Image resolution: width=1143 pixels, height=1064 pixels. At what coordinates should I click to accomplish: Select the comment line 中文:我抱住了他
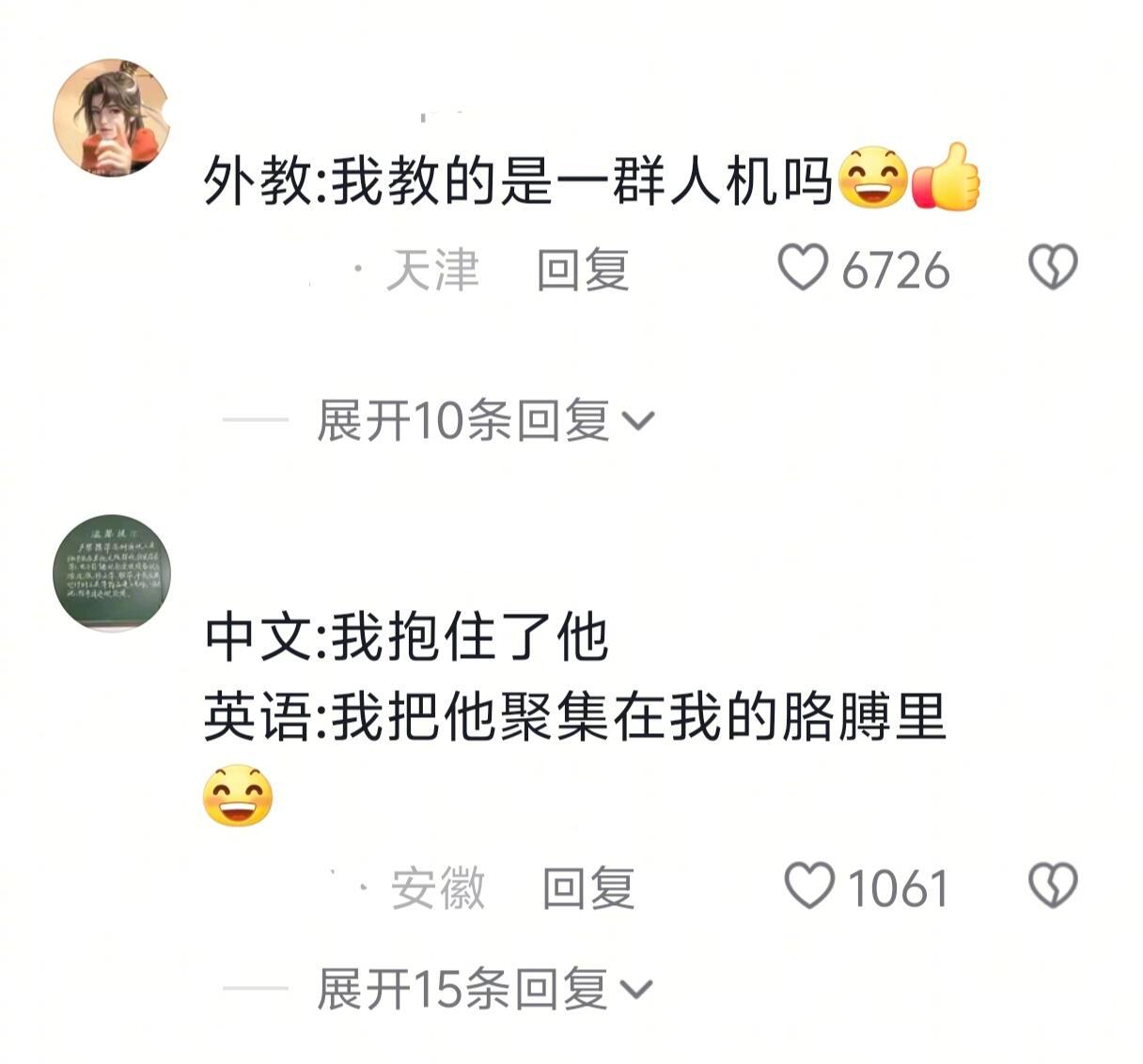[x=407, y=637]
